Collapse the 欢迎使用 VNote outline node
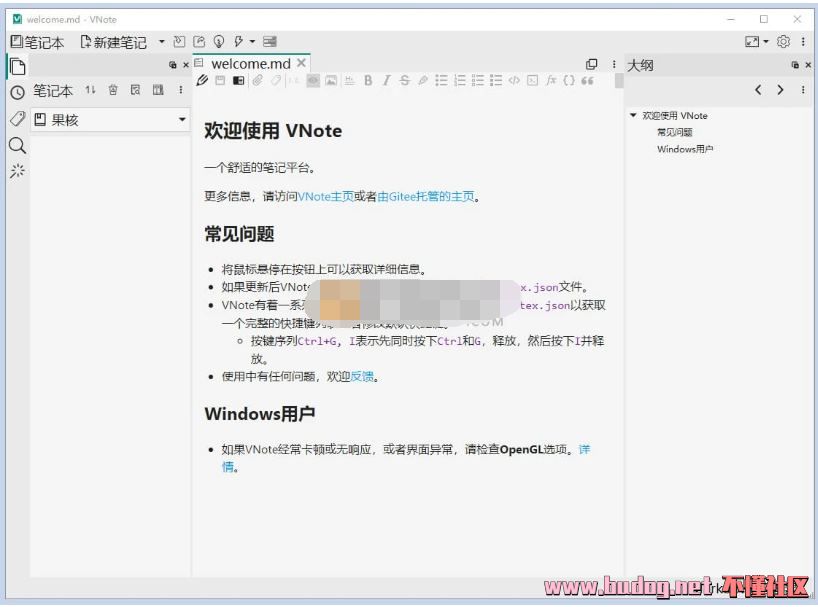Image resolution: width=818 pixels, height=607 pixels. coord(633,115)
